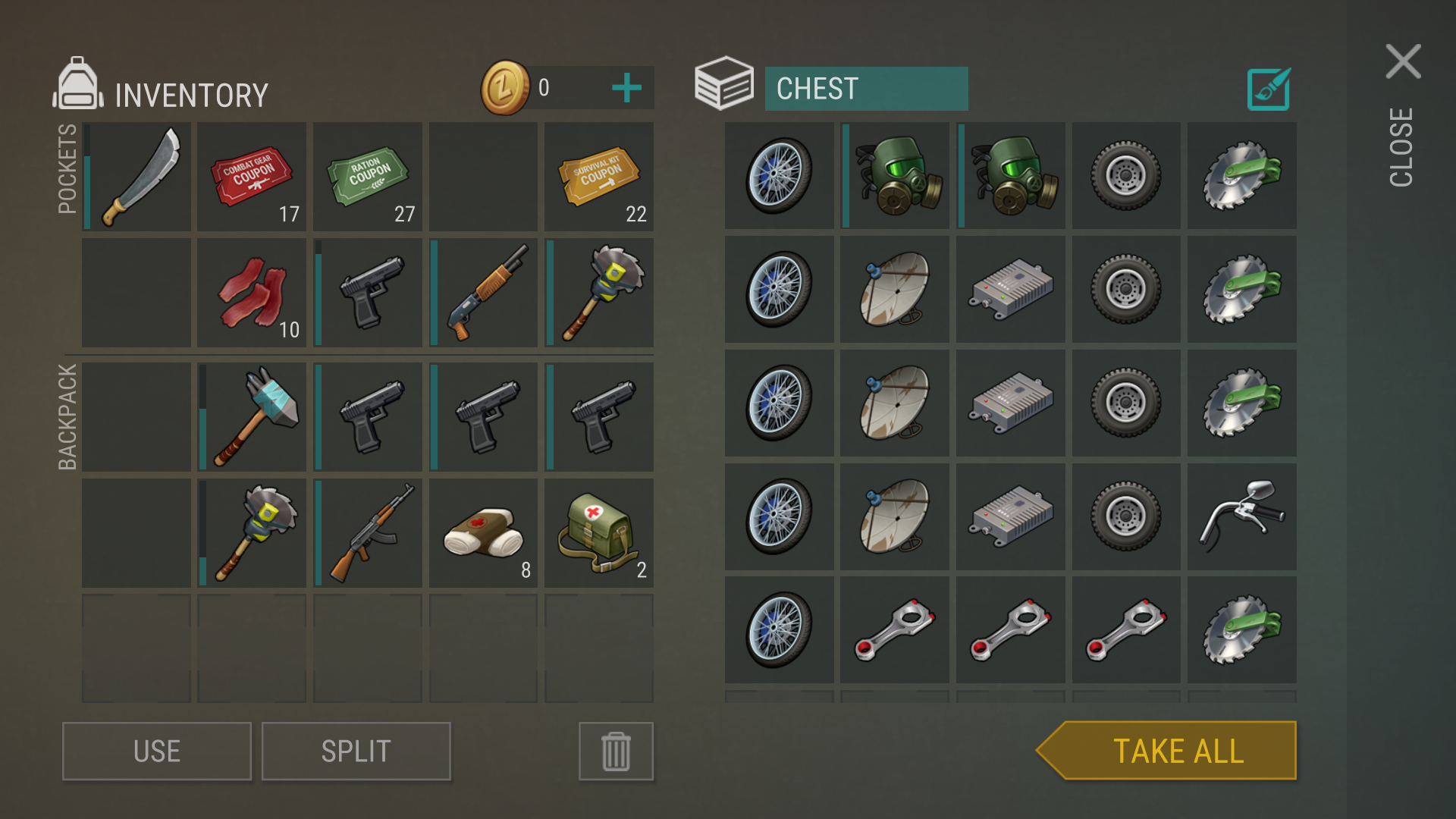Viewport: 1456px width, 819px height.
Task: Select the Combat Gear Coupon stack
Action: tap(252, 176)
